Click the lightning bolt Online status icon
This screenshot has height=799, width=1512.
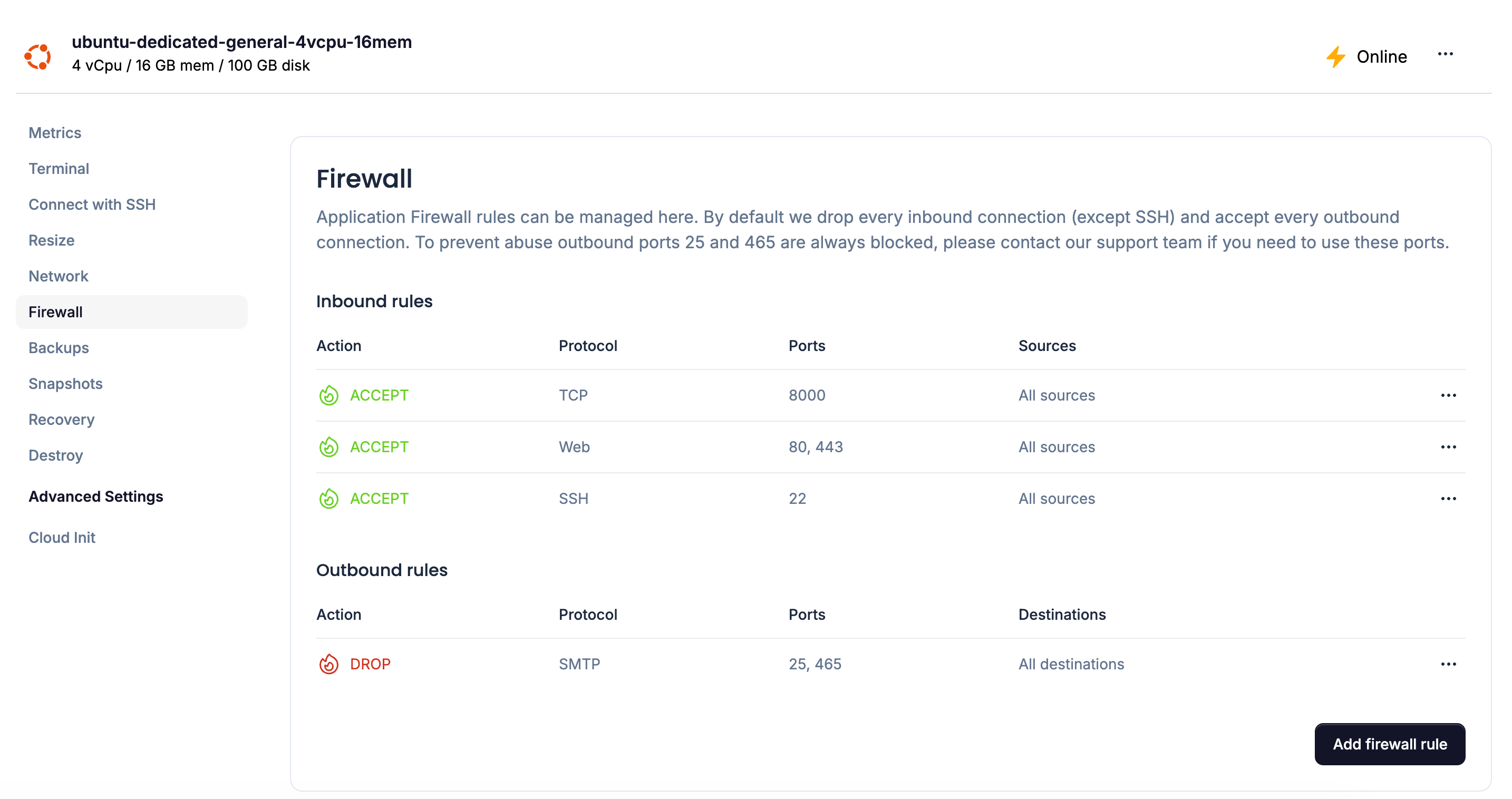[1337, 56]
